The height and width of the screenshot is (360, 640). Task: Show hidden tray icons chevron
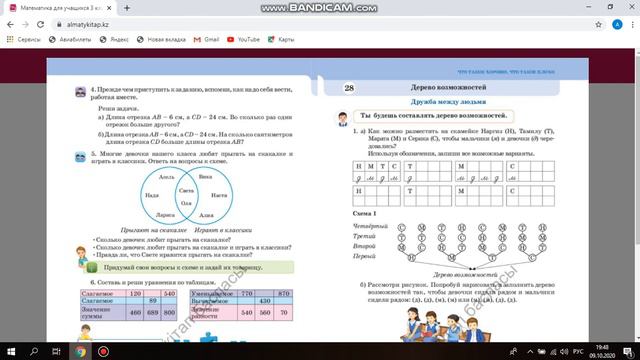pos(530,351)
